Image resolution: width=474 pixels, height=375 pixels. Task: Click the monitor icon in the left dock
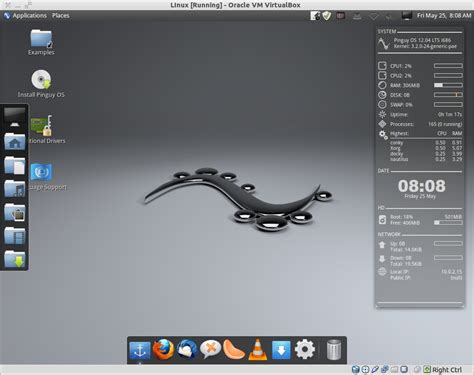[x=14, y=117]
